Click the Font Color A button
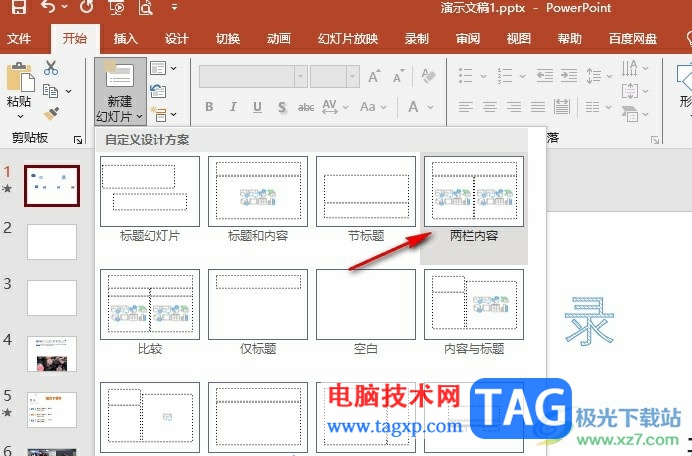Viewport: 692px width, 456px height. coord(413,107)
